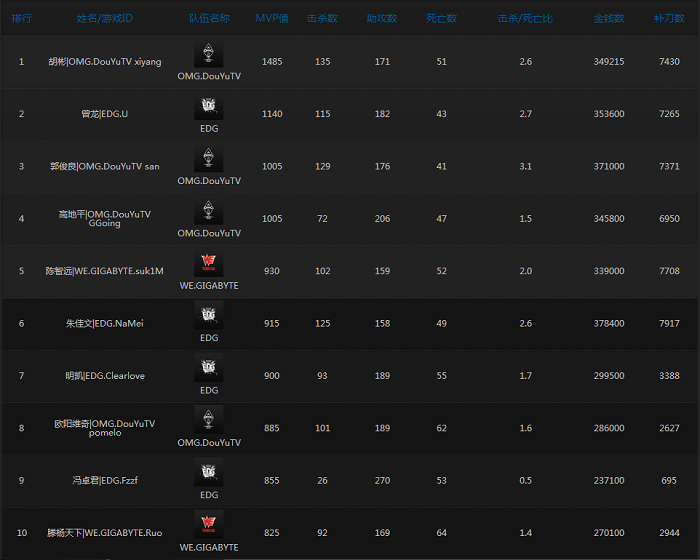
Task: Open player 曾龙|EDG.U profile
Action: tap(104, 114)
